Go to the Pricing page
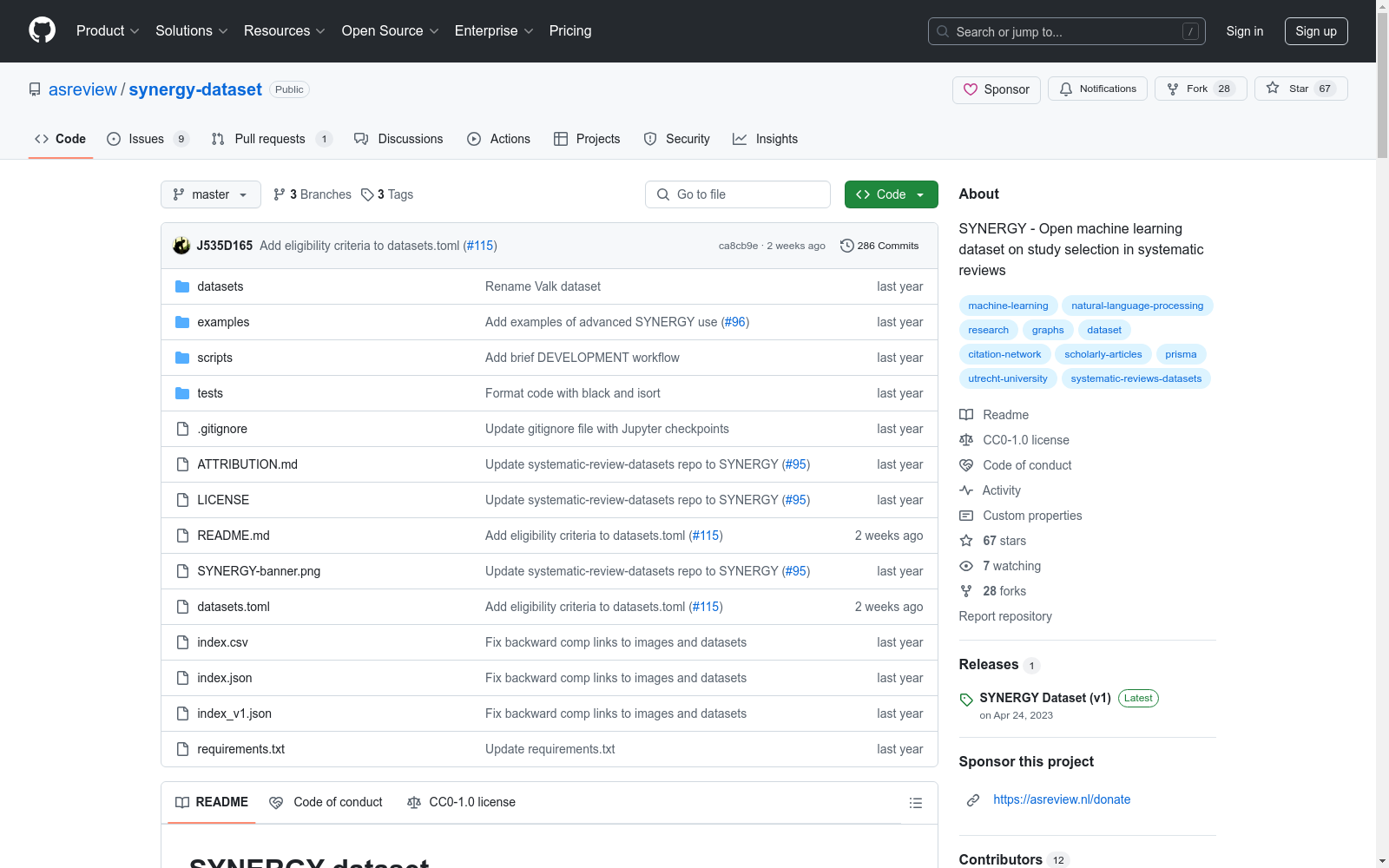Viewport: 1389px width, 868px height. coord(570,31)
